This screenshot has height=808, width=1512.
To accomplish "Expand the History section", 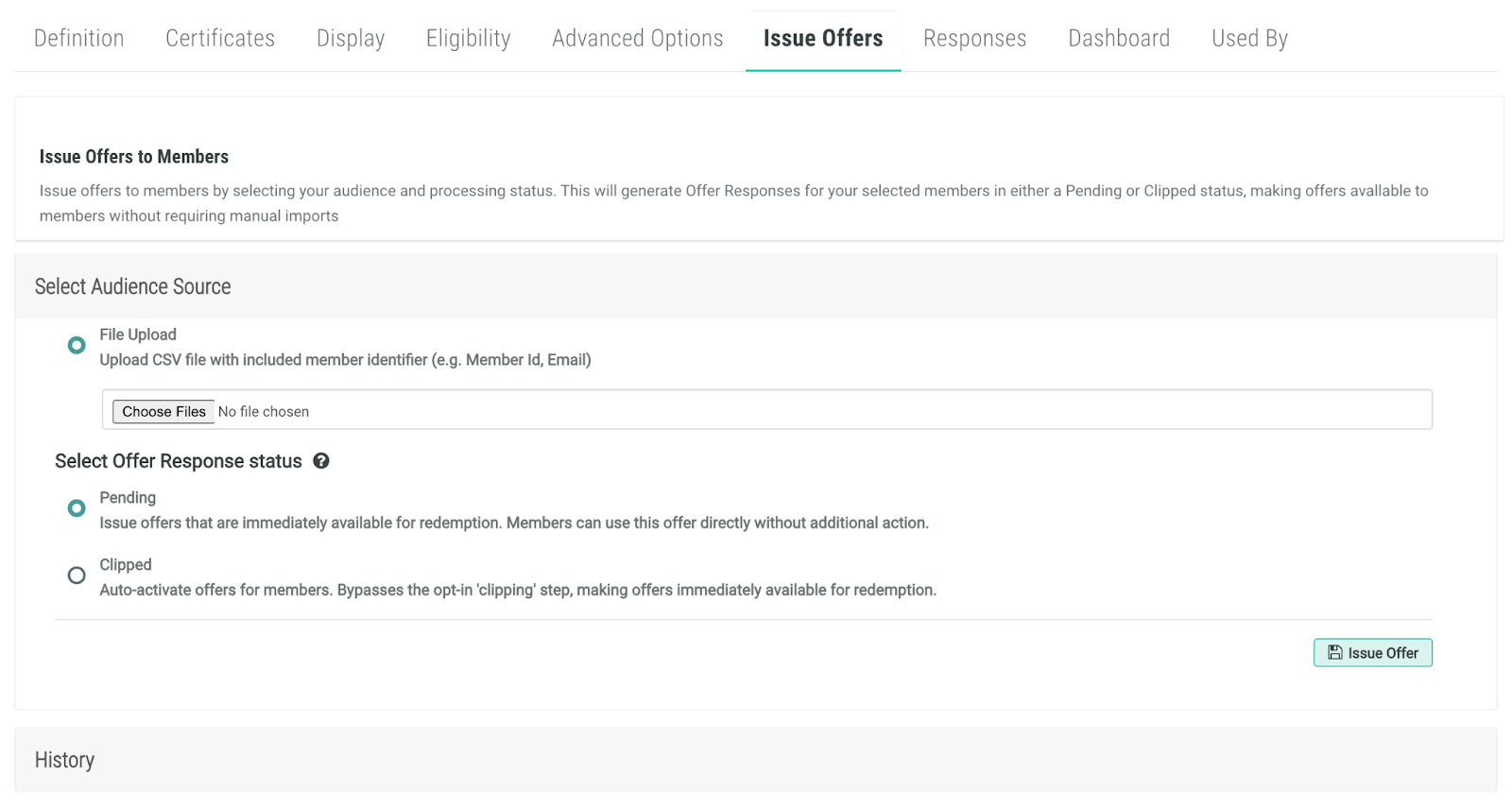I will (64, 760).
